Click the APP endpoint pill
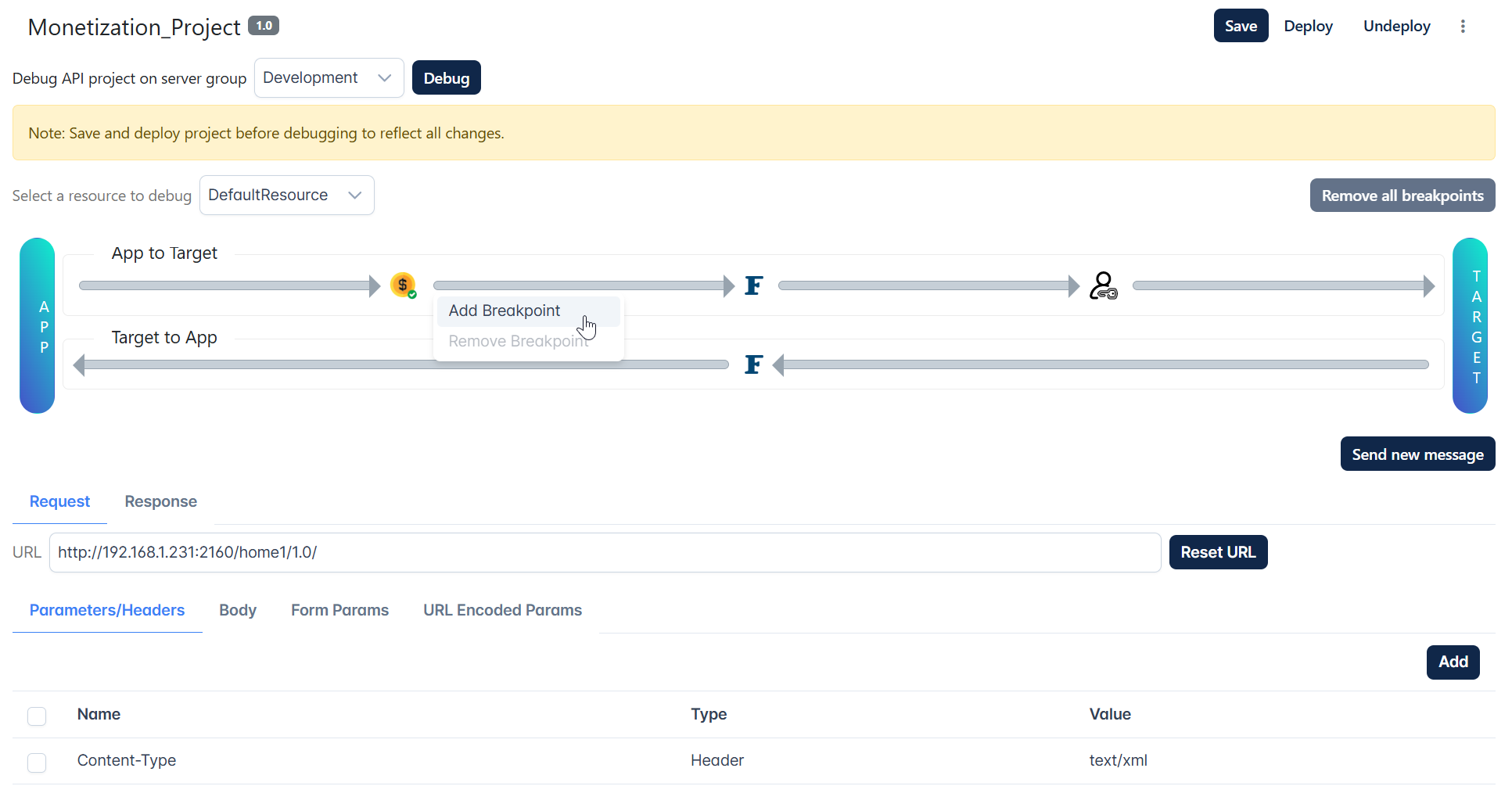 click(37, 325)
